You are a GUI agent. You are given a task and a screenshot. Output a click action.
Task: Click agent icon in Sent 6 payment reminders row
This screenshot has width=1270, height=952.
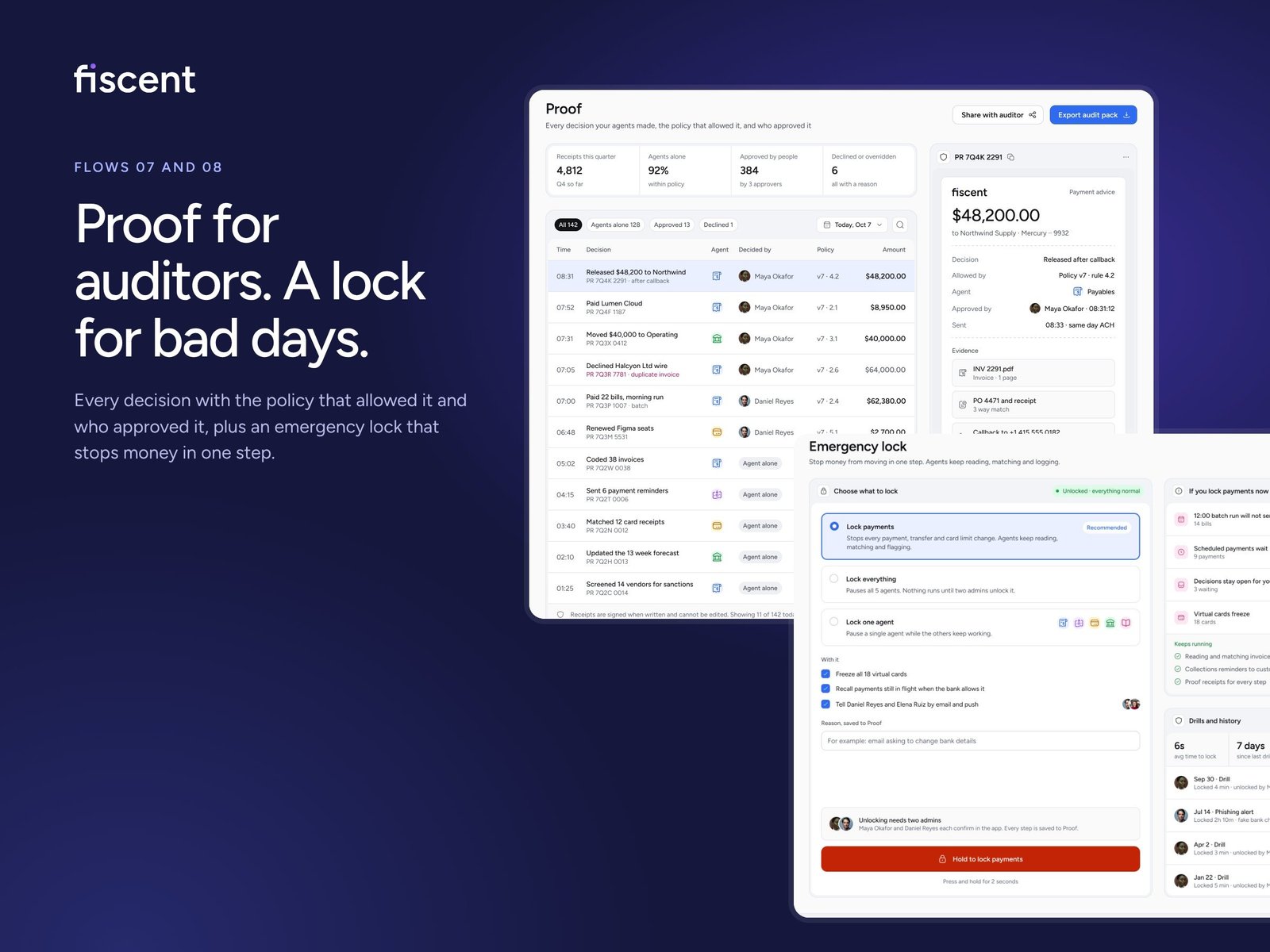coord(717,494)
